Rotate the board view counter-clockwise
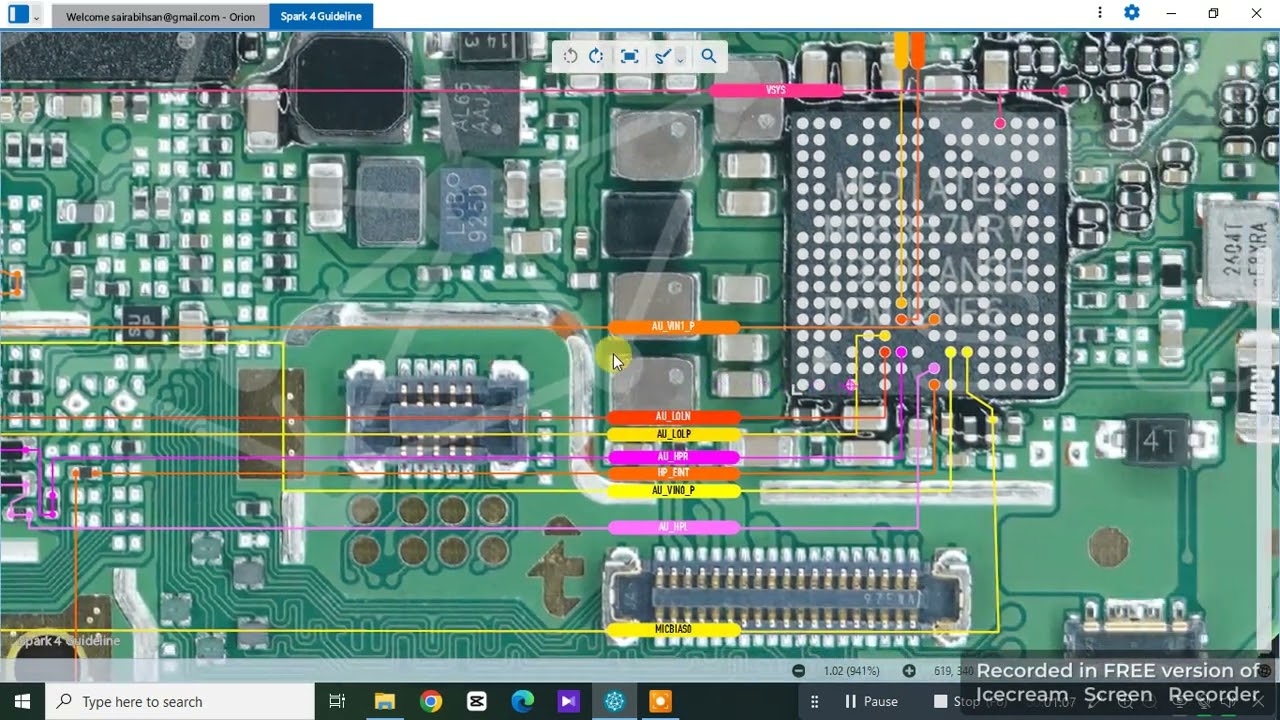 (570, 56)
